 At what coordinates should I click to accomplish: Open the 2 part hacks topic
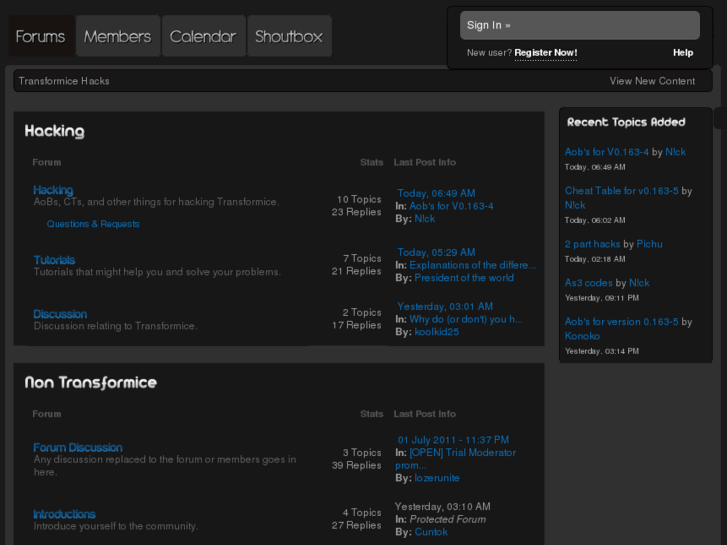[592, 244]
